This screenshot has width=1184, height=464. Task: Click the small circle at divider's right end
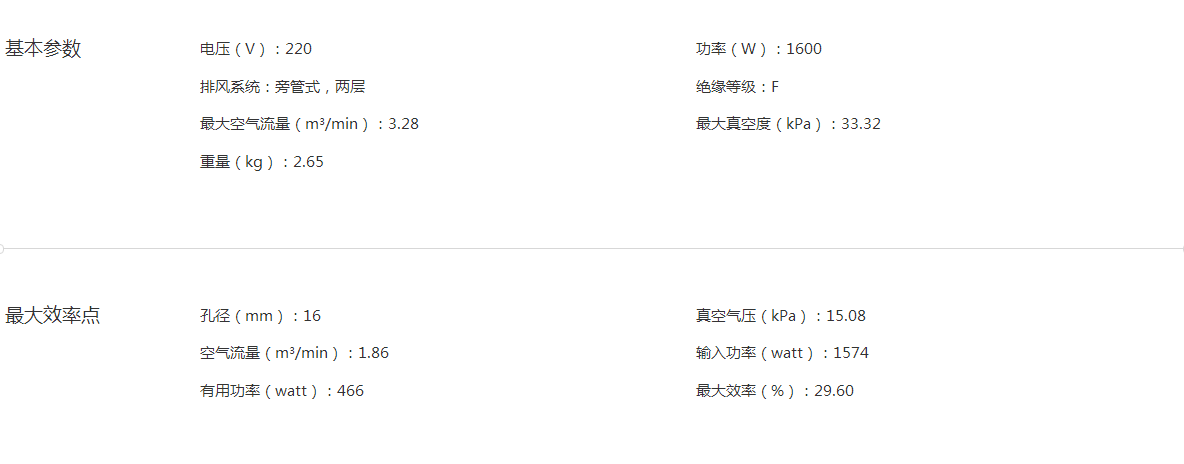tap(1182, 248)
